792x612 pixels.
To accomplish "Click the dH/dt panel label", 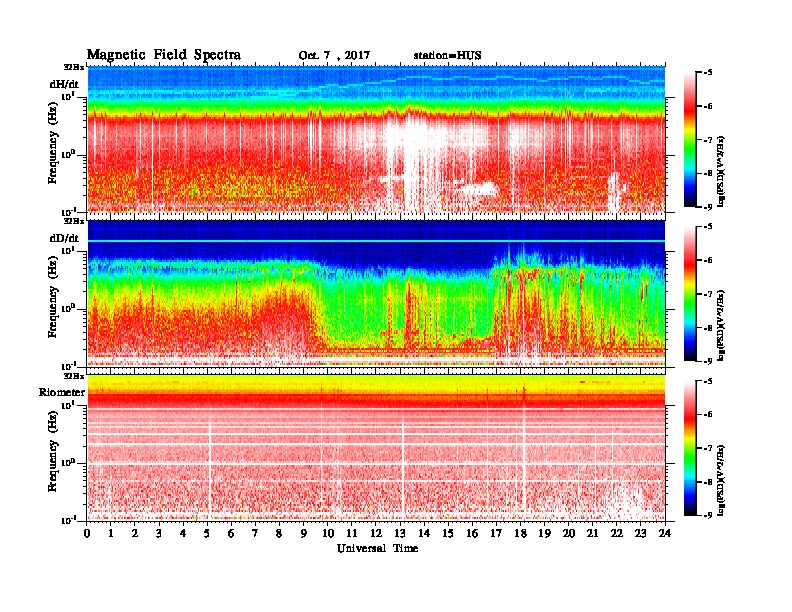I will tap(64, 84).
